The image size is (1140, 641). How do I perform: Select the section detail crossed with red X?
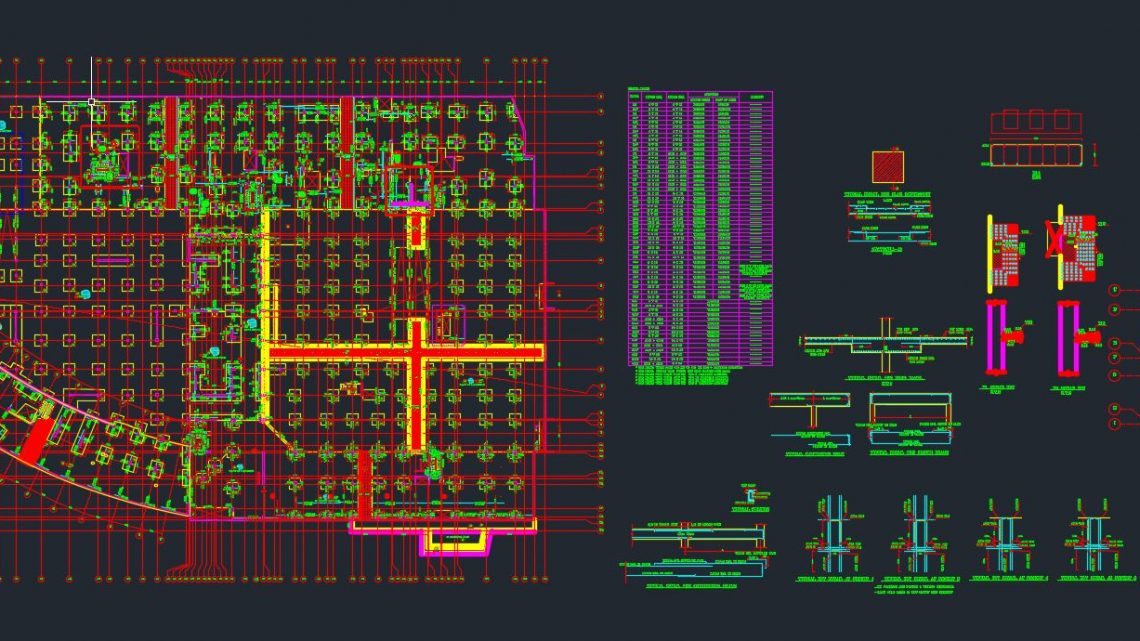click(x=1072, y=246)
